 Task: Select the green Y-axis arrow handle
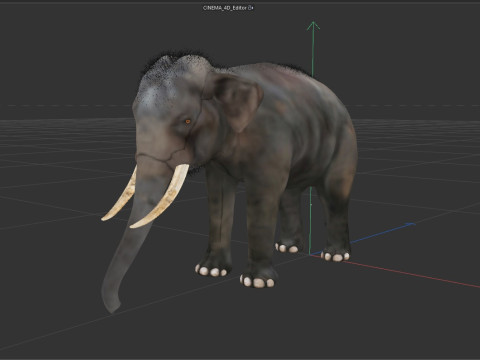tap(313, 26)
